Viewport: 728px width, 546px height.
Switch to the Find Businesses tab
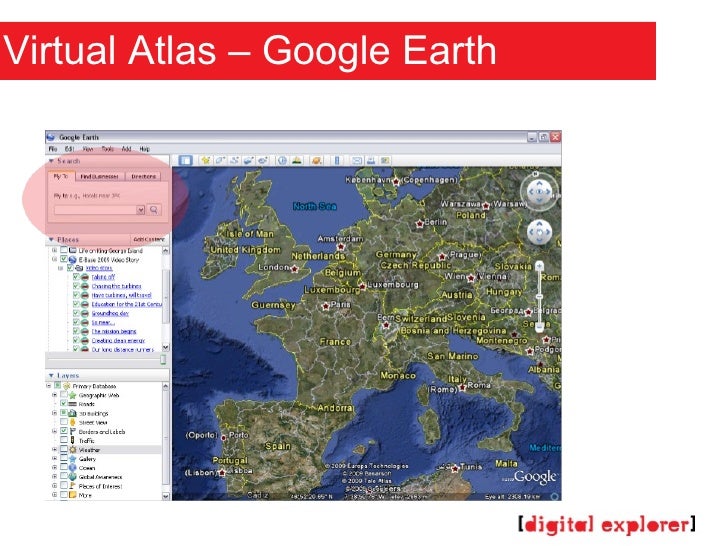point(99,176)
